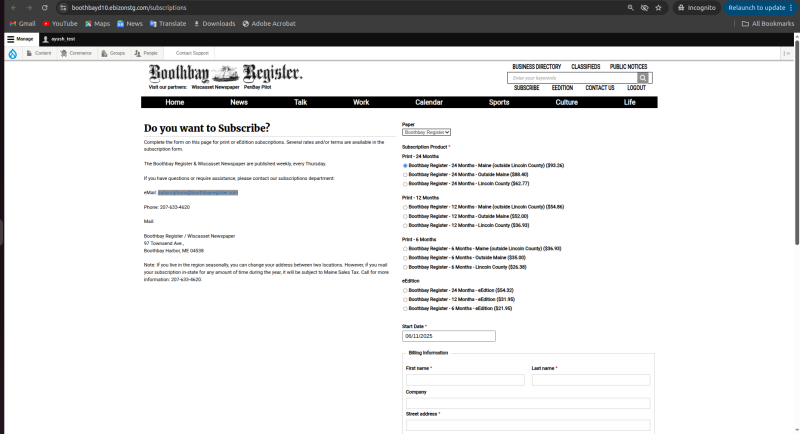800x434 pixels.
Task: Open the Sports navigation tab
Action: 498,102
